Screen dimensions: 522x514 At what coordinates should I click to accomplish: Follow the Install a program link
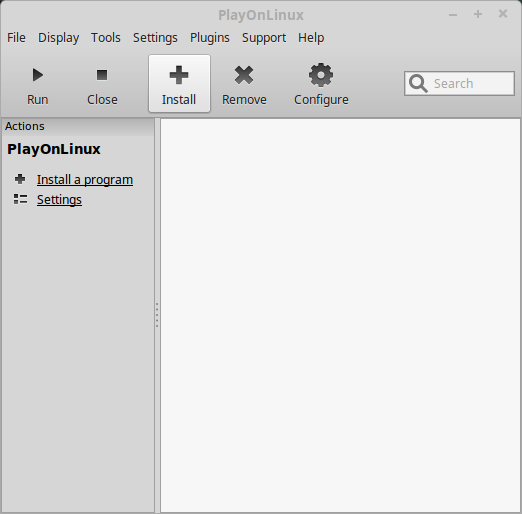pos(85,180)
